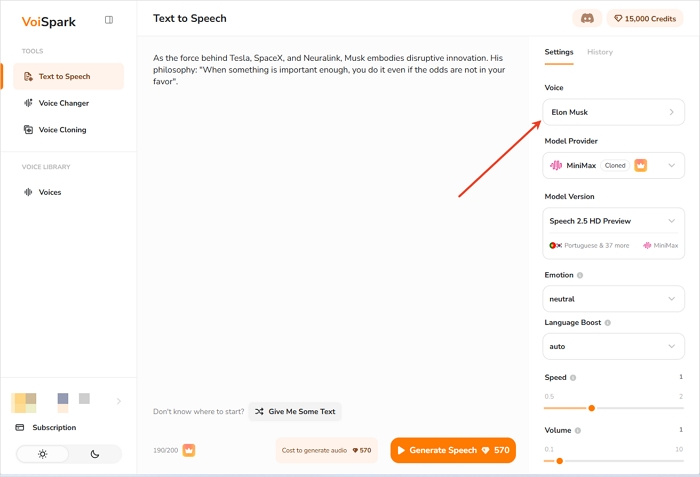The width and height of the screenshot is (700, 477).
Task: Open Voice Changer in the sidebar
Action: point(63,103)
